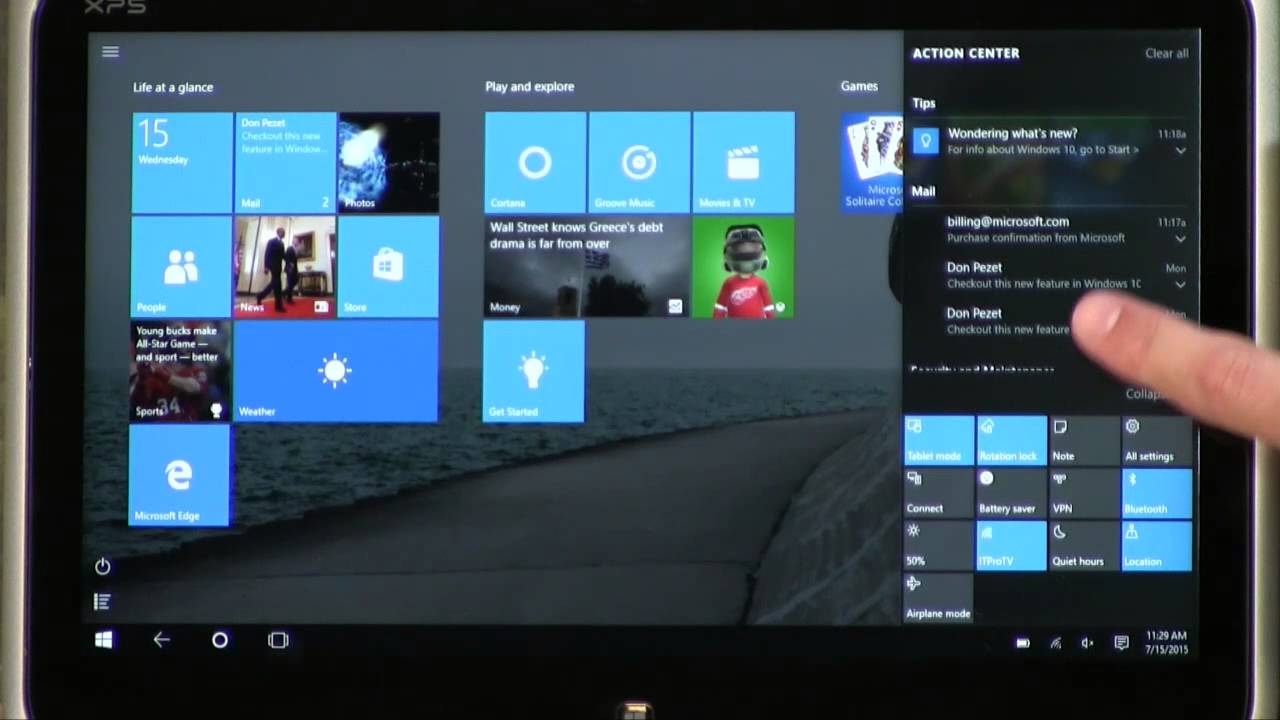This screenshot has width=1280, height=720.
Task: Click the battery icon in tray
Action: [1023, 643]
